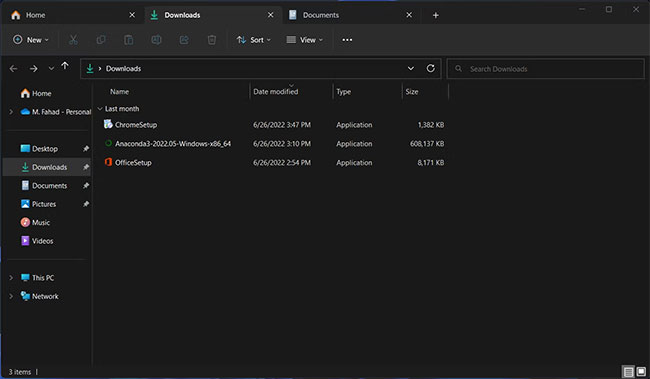Open the New item dropdown

31,40
